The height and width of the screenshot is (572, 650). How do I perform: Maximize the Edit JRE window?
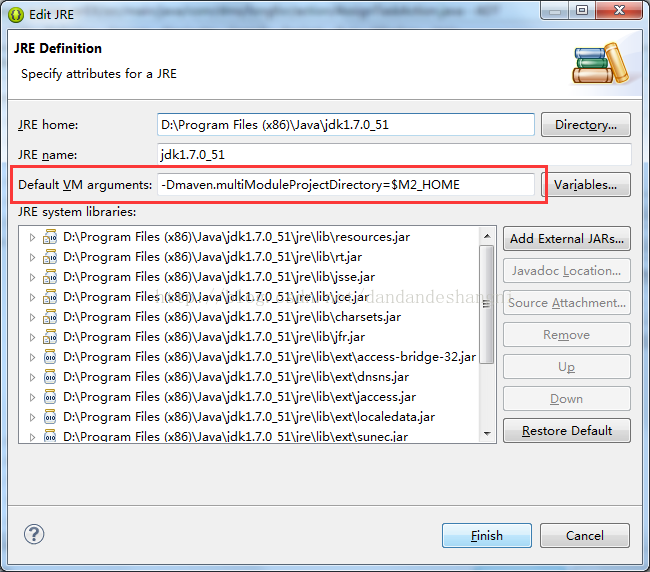click(582, 10)
